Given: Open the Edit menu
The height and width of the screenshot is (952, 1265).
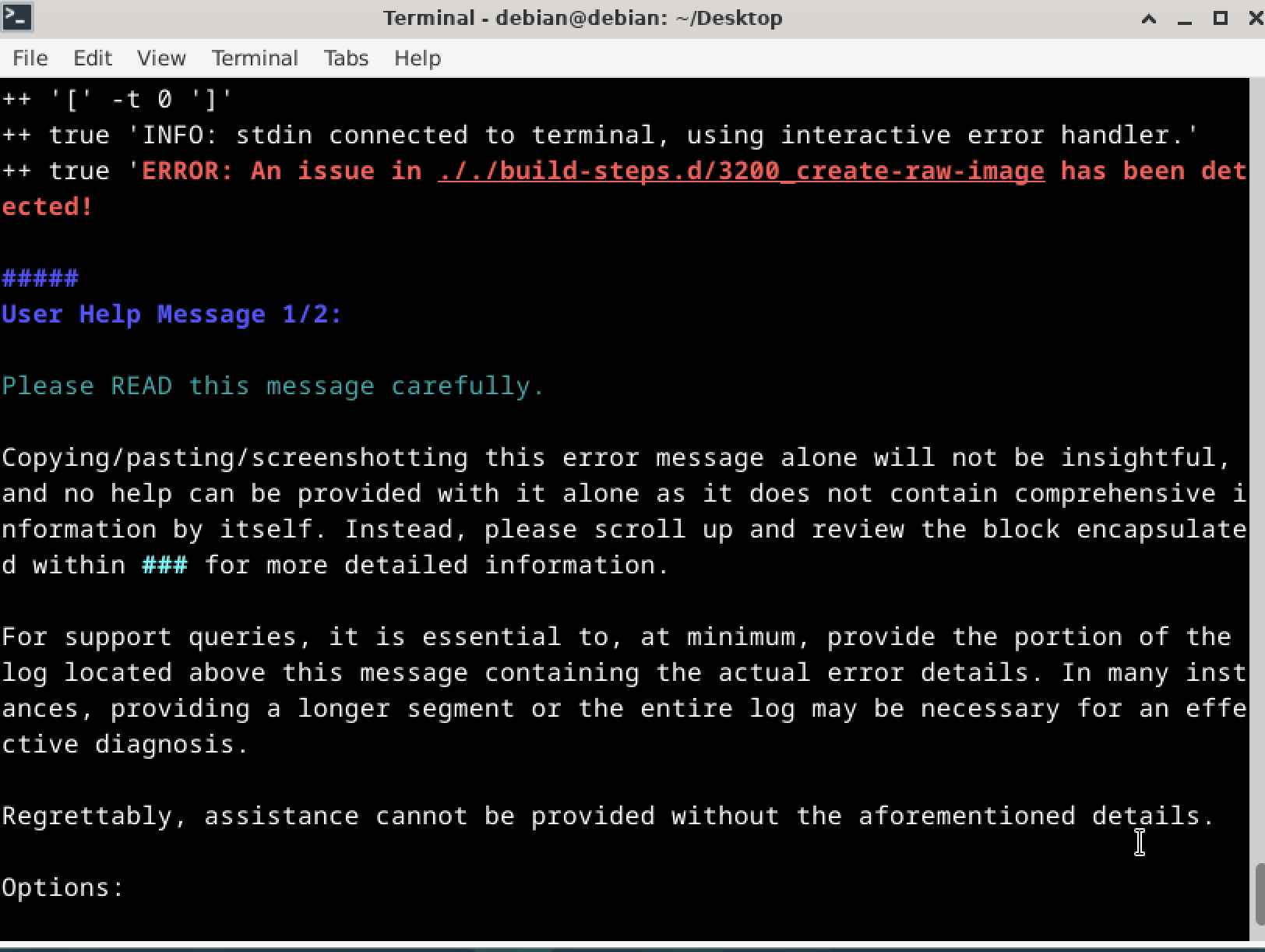Looking at the screenshot, I should click(x=93, y=58).
